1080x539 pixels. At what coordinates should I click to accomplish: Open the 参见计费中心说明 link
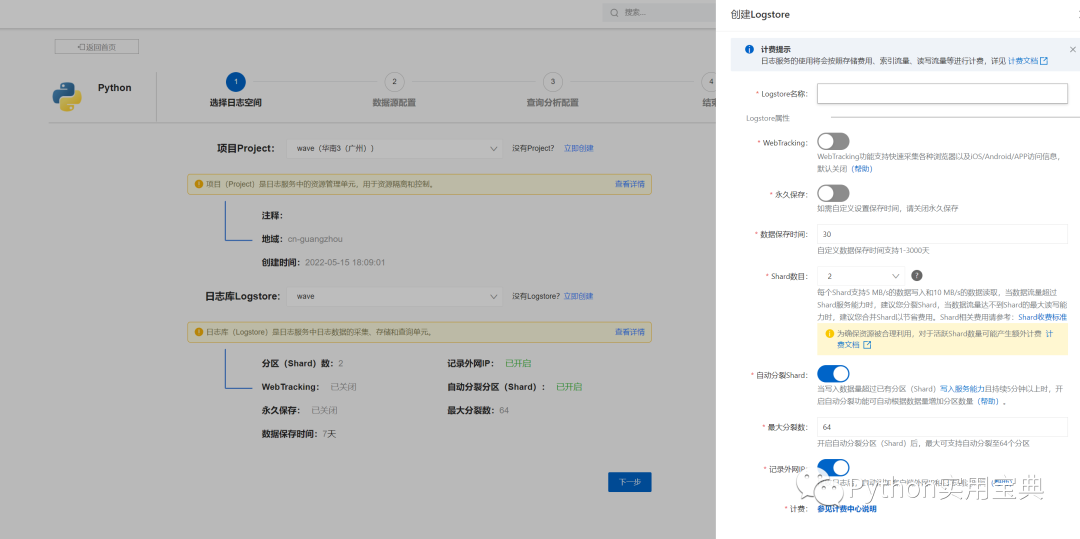[x=847, y=509]
